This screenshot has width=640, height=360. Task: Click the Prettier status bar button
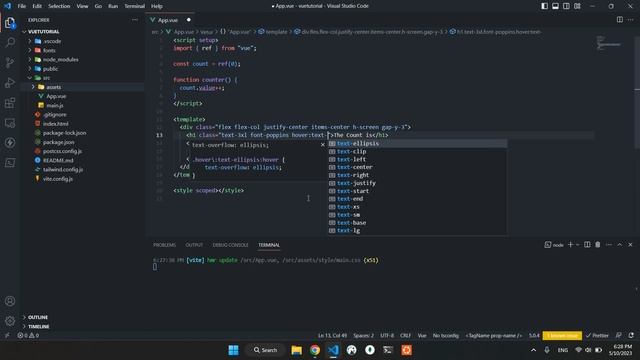coord(597,336)
